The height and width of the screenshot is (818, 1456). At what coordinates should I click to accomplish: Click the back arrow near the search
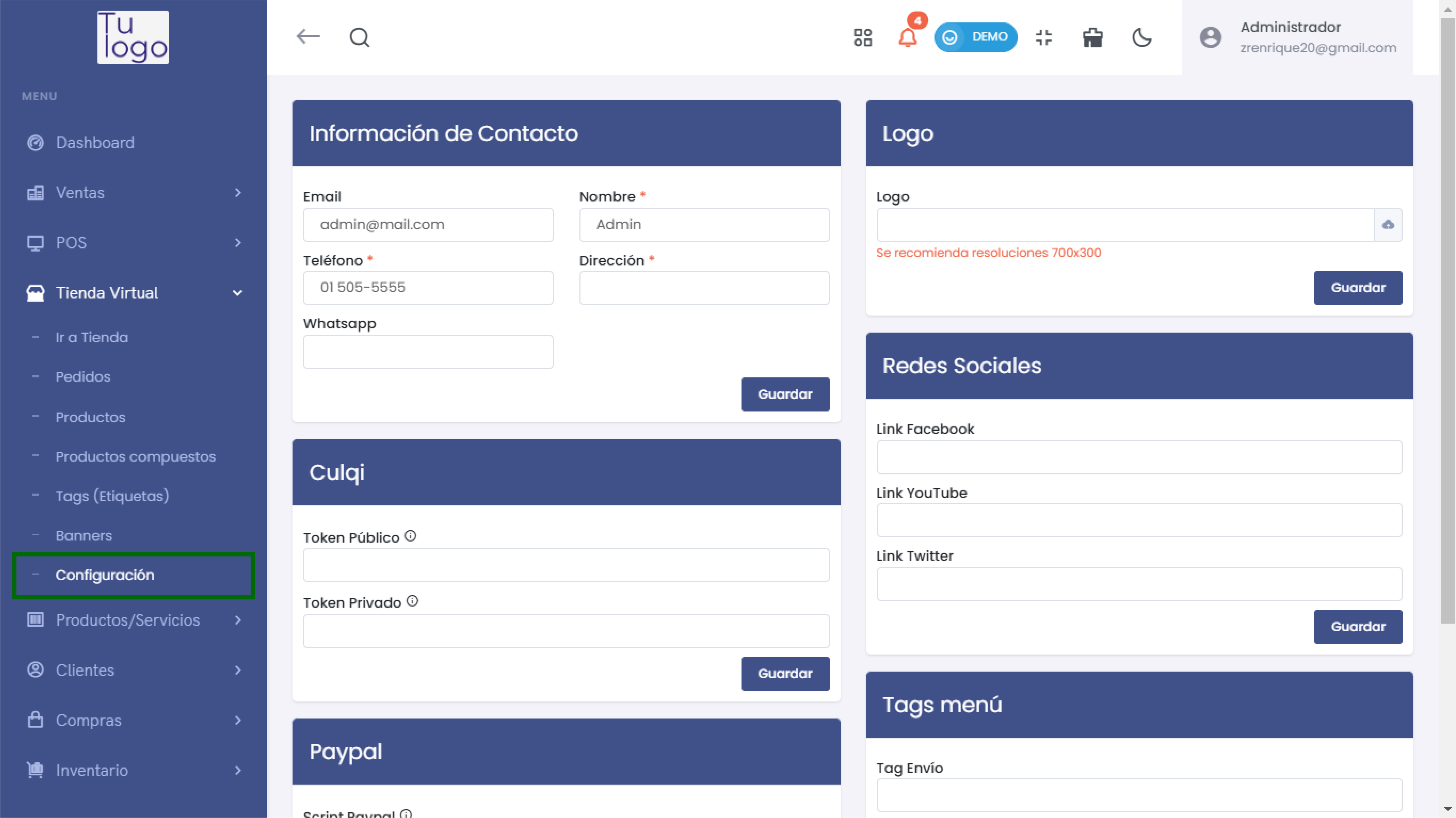308,36
